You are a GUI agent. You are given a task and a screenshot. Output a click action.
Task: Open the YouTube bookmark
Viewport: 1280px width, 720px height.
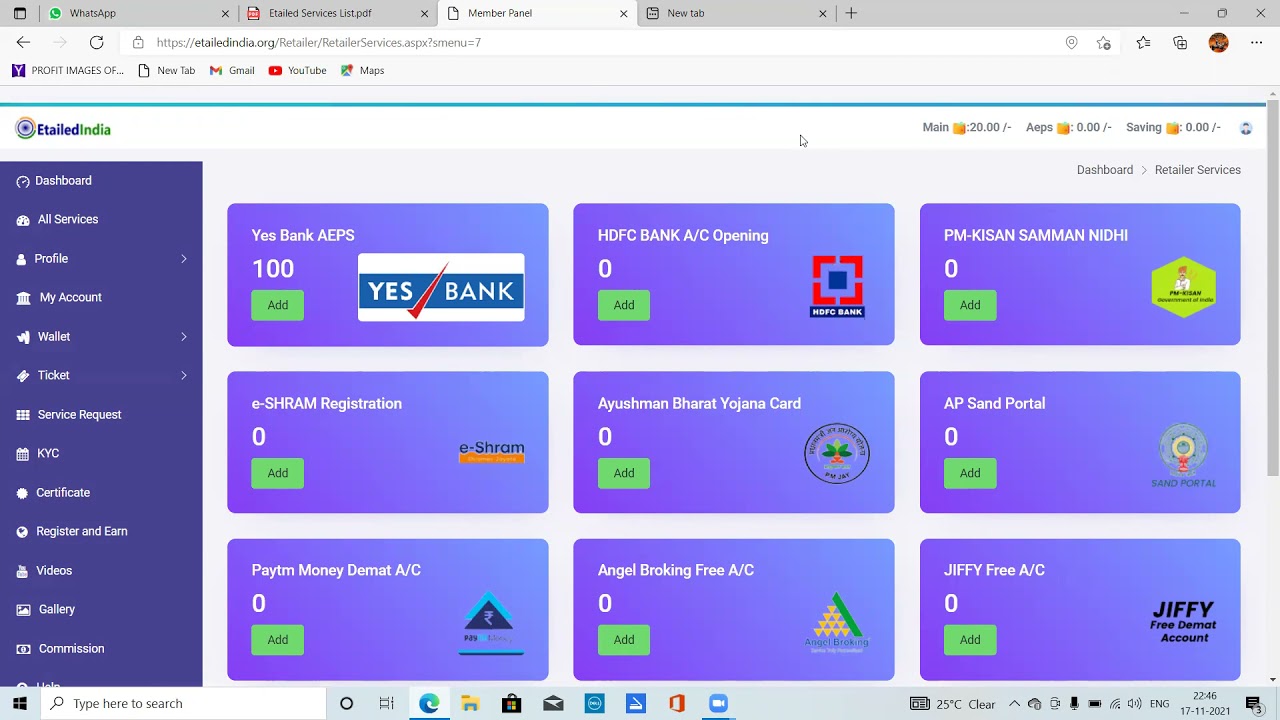tap(297, 70)
